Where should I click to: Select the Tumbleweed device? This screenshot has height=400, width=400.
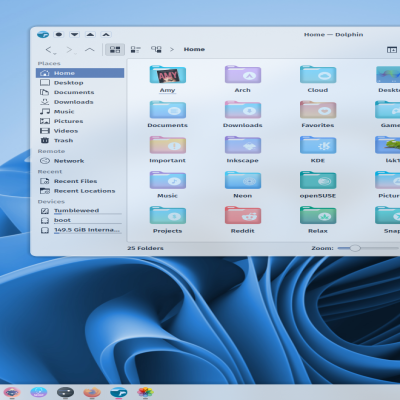coord(80,211)
